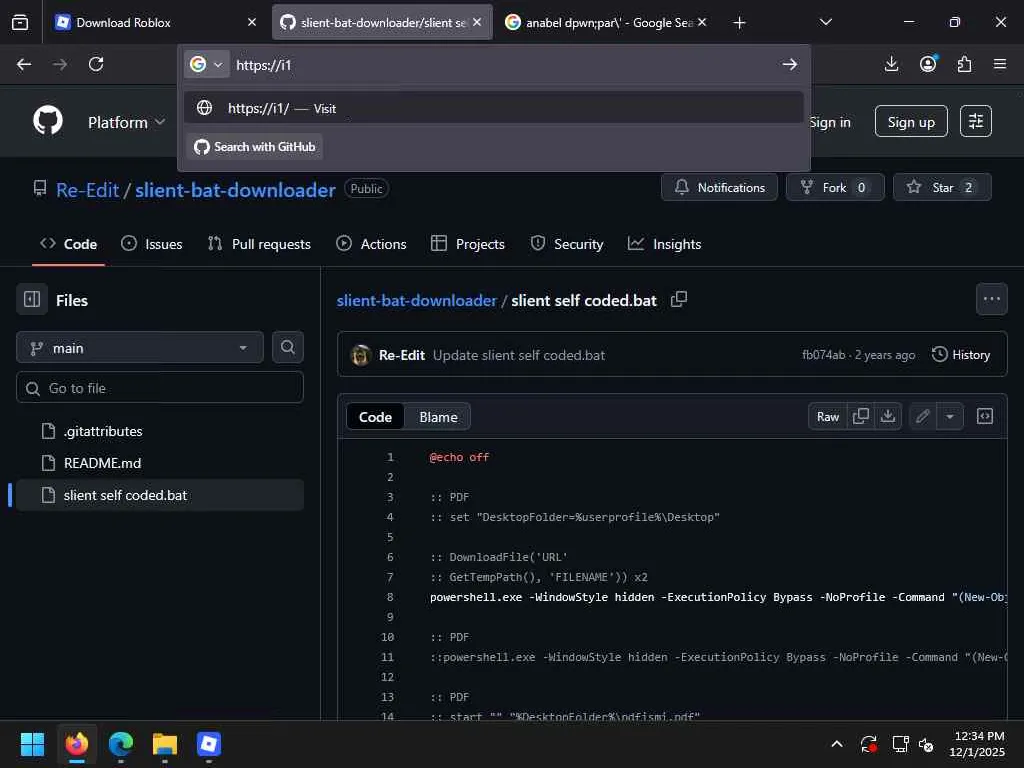Reload the current page

coord(96,64)
